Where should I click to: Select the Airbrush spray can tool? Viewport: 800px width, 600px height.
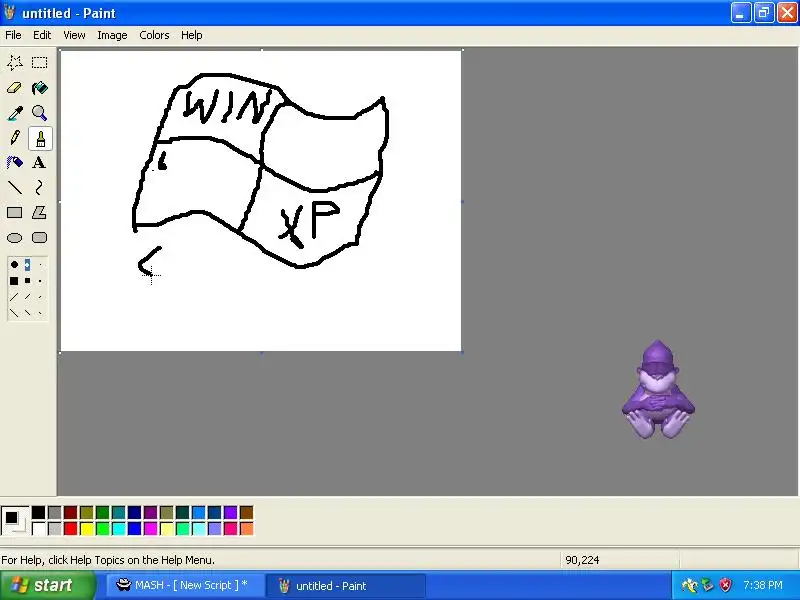[x=15, y=163]
